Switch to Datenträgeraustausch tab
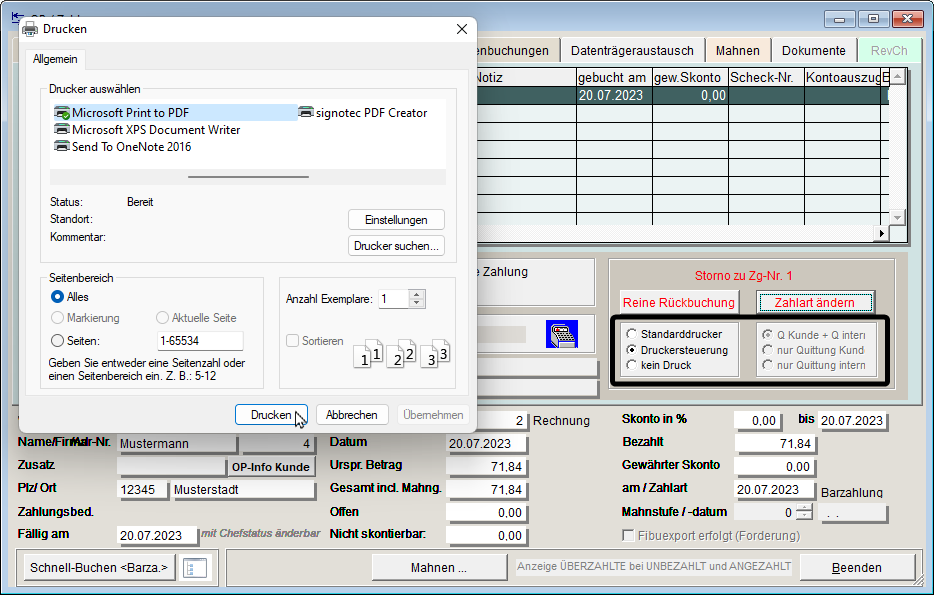 pyautogui.click(x=632, y=51)
